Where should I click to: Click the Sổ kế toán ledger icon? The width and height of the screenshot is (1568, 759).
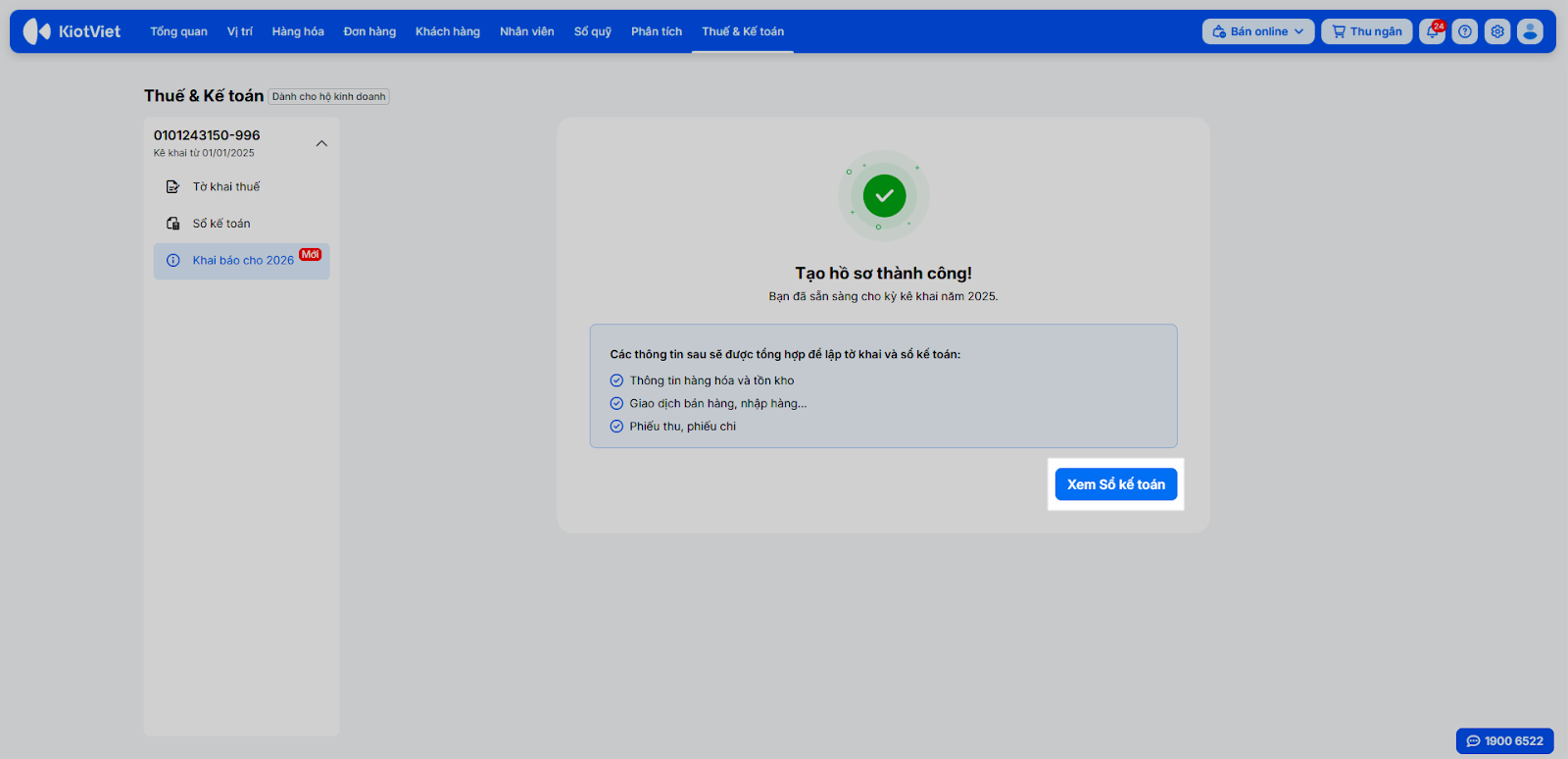[172, 224]
